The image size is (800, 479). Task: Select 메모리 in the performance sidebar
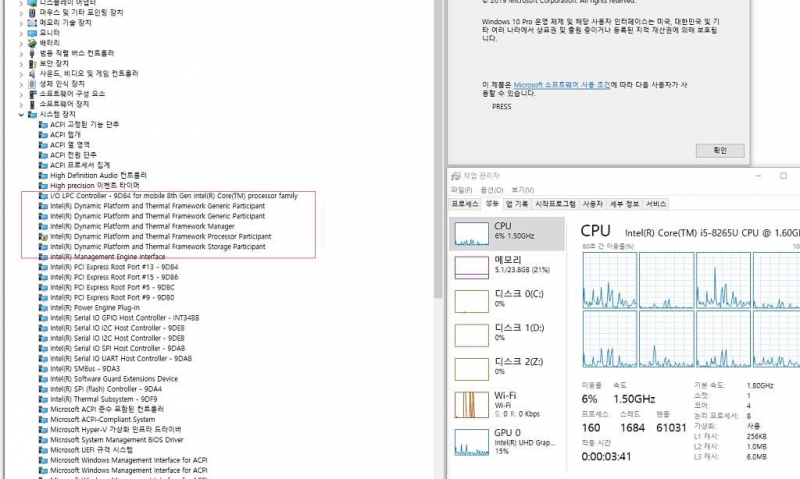(507, 267)
